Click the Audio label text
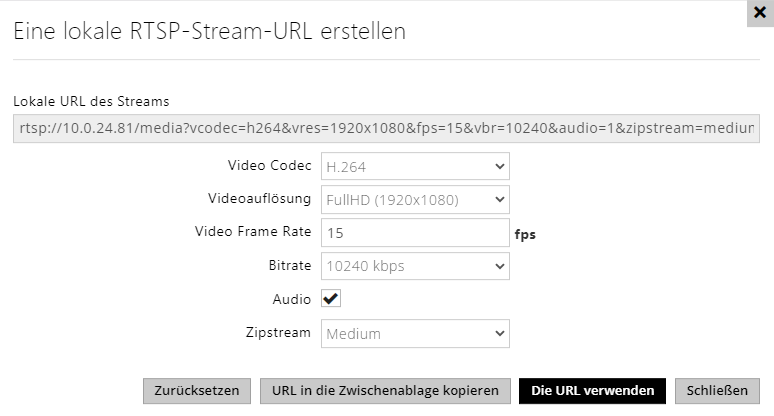Image resolution: width=774 pixels, height=416 pixels. pos(291,299)
